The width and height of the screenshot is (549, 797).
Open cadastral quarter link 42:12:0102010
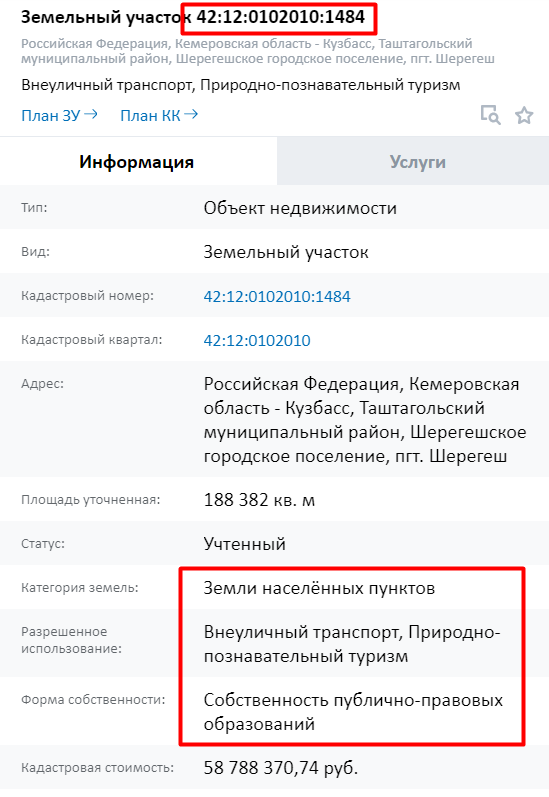(257, 340)
